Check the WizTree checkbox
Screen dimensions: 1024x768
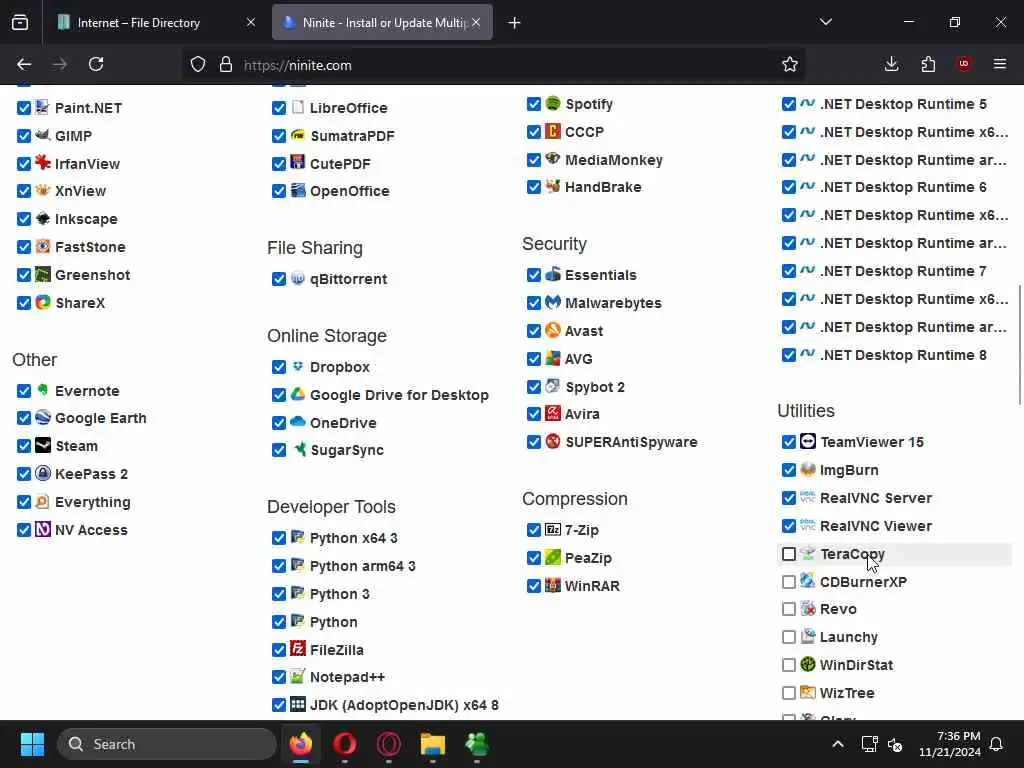pos(789,693)
